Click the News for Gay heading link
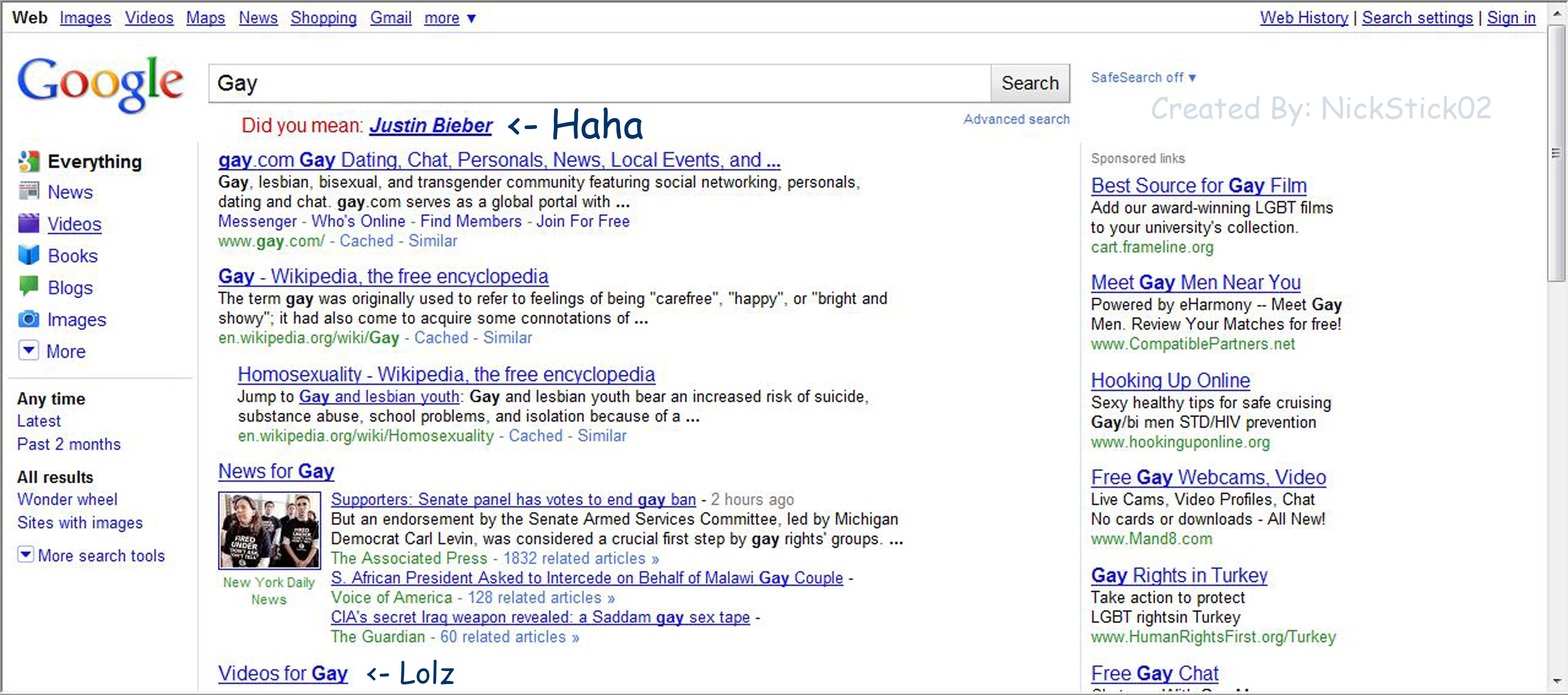The height and width of the screenshot is (695, 1568). [276, 471]
